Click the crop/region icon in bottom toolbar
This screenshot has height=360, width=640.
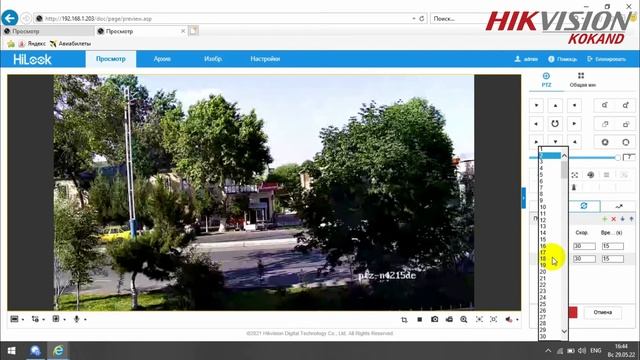coord(404,320)
